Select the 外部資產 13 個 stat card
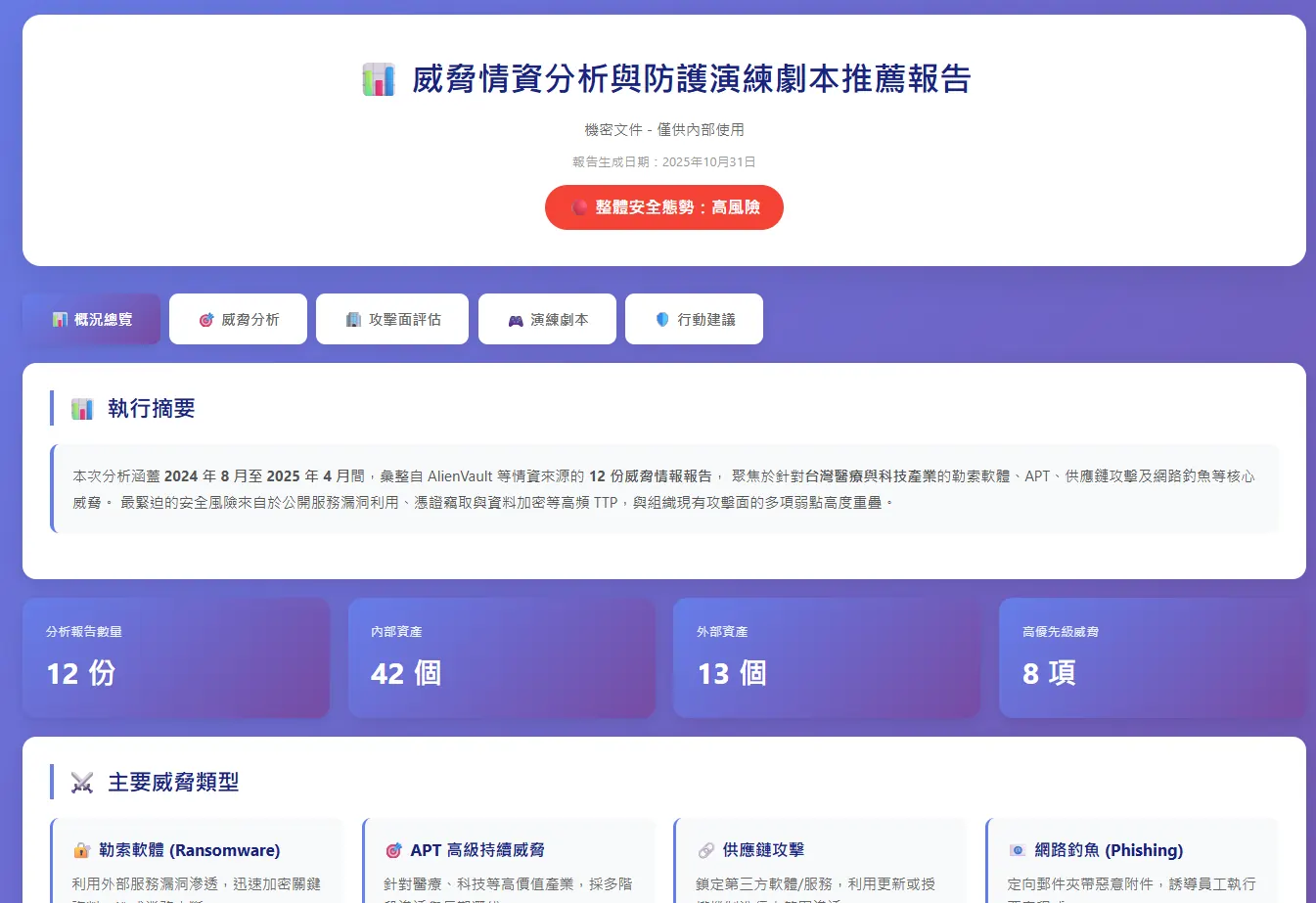The height and width of the screenshot is (903, 1316). pyautogui.click(x=827, y=658)
